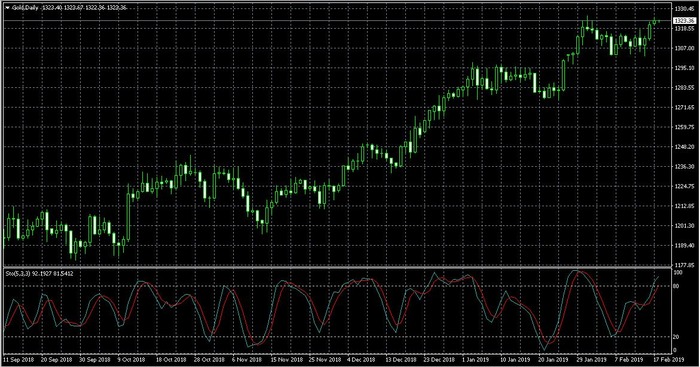Click the 1 Jan 2019 time axis label

pyautogui.click(x=475, y=359)
